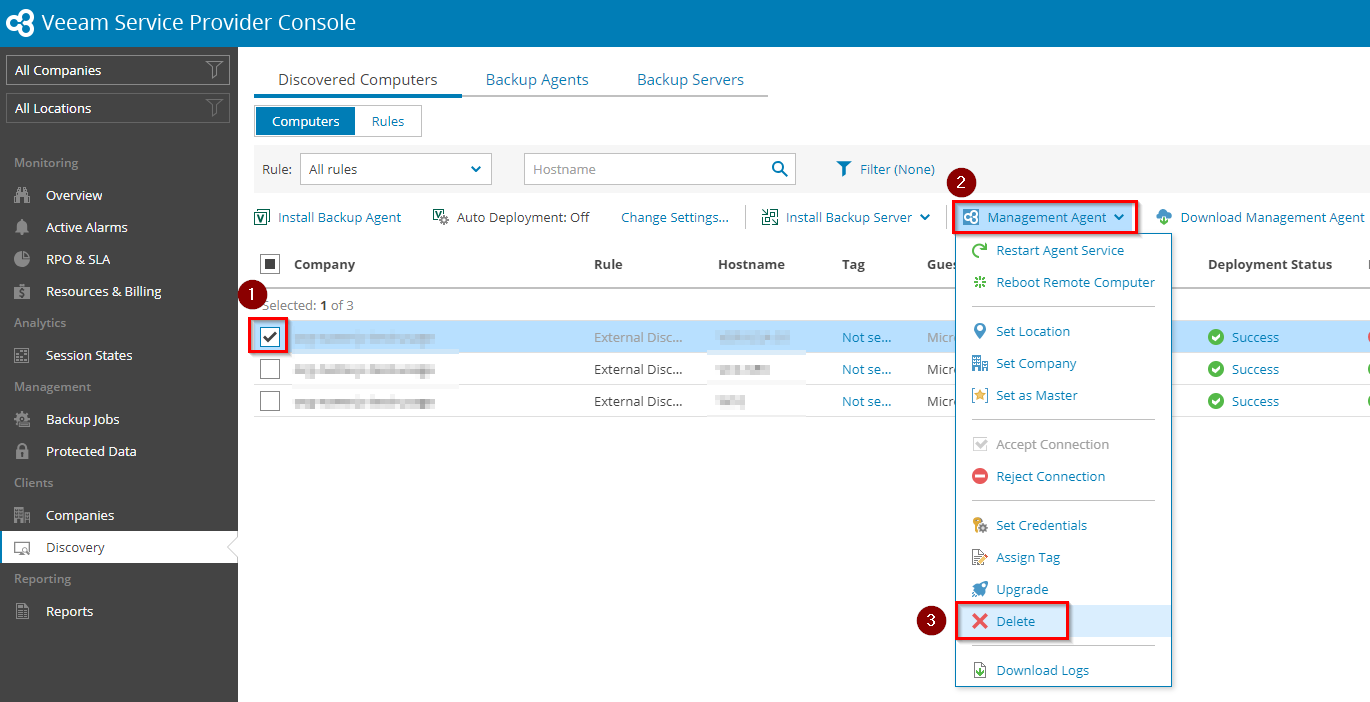The width and height of the screenshot is (1370, 702).
Task: Click the Restart Agent Service icon
Action: (980, 250)
